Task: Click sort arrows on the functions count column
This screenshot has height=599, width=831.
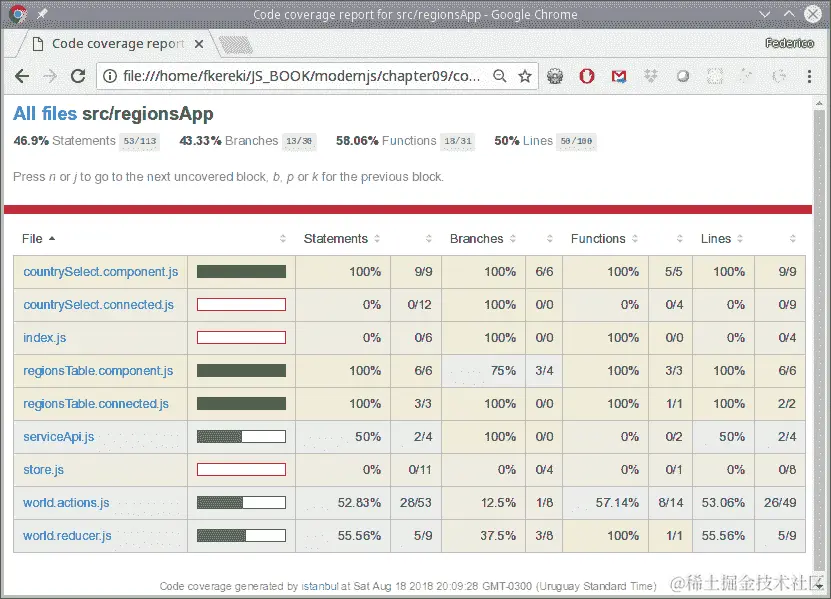Action: [x=679, y=239]
